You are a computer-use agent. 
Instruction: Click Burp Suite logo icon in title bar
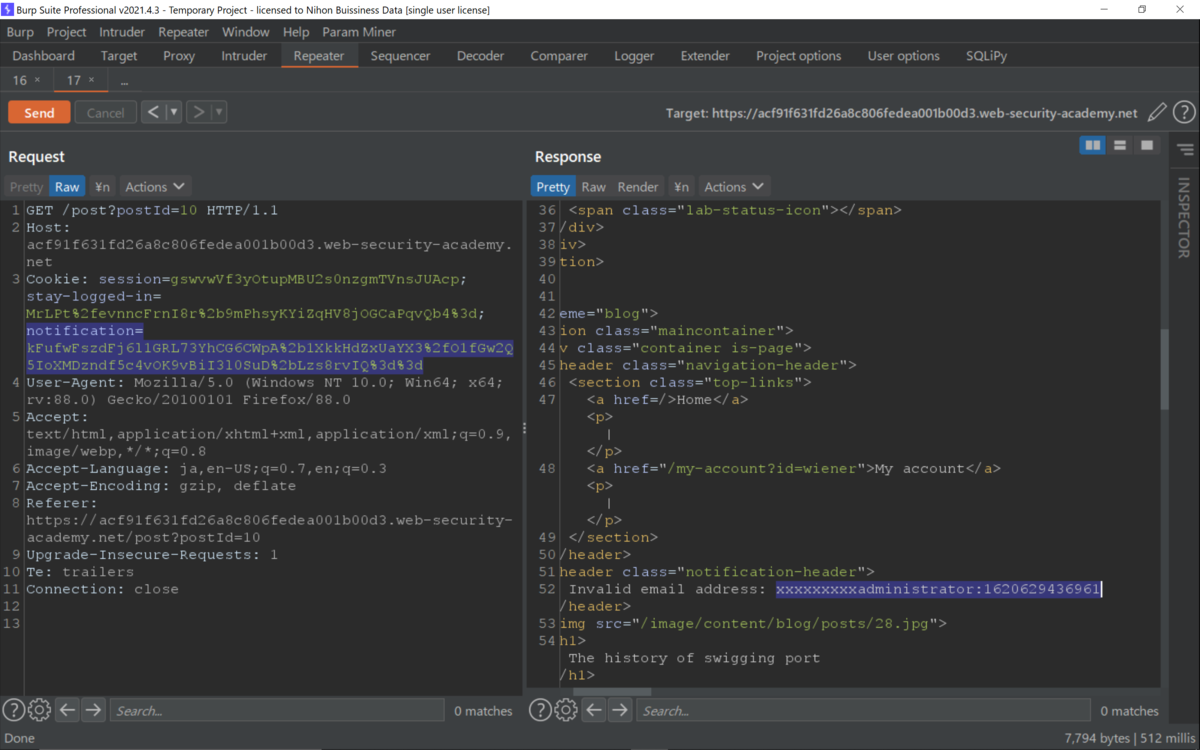pyautogui.click(x=9, y=9)
